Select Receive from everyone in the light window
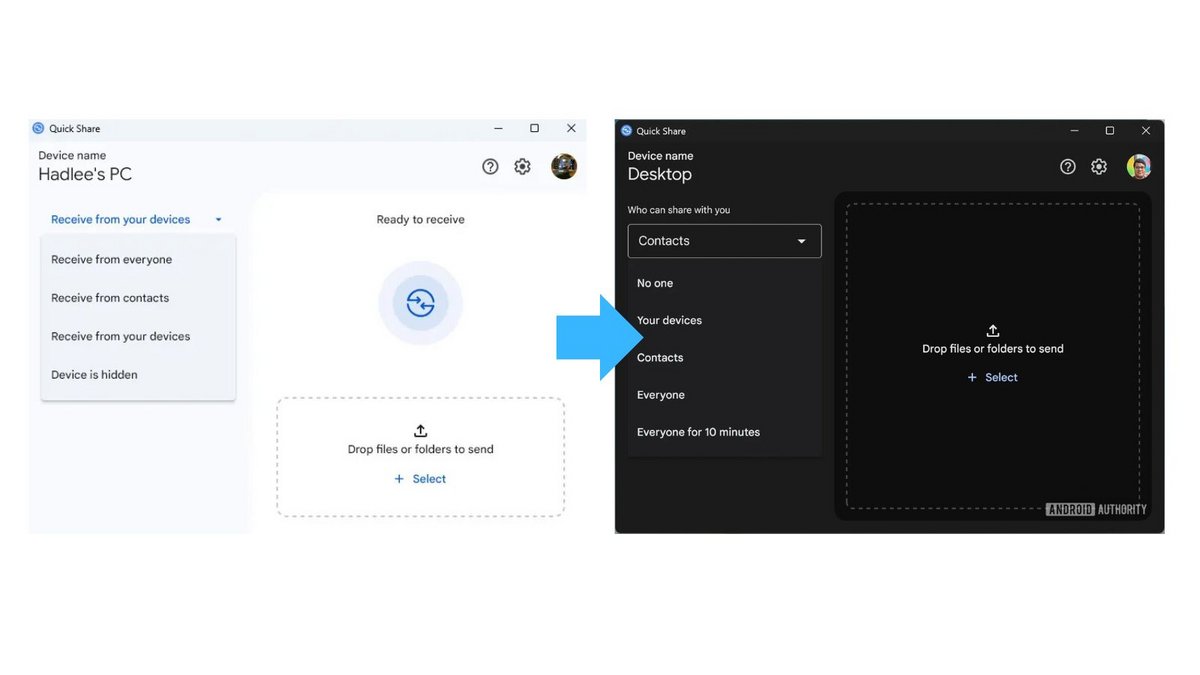 (111, 259)
